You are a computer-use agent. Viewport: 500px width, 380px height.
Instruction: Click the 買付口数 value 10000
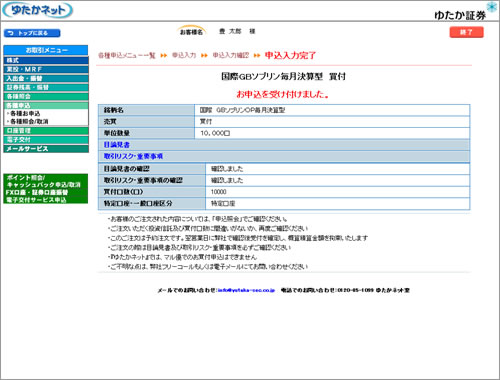click(218, 192)
